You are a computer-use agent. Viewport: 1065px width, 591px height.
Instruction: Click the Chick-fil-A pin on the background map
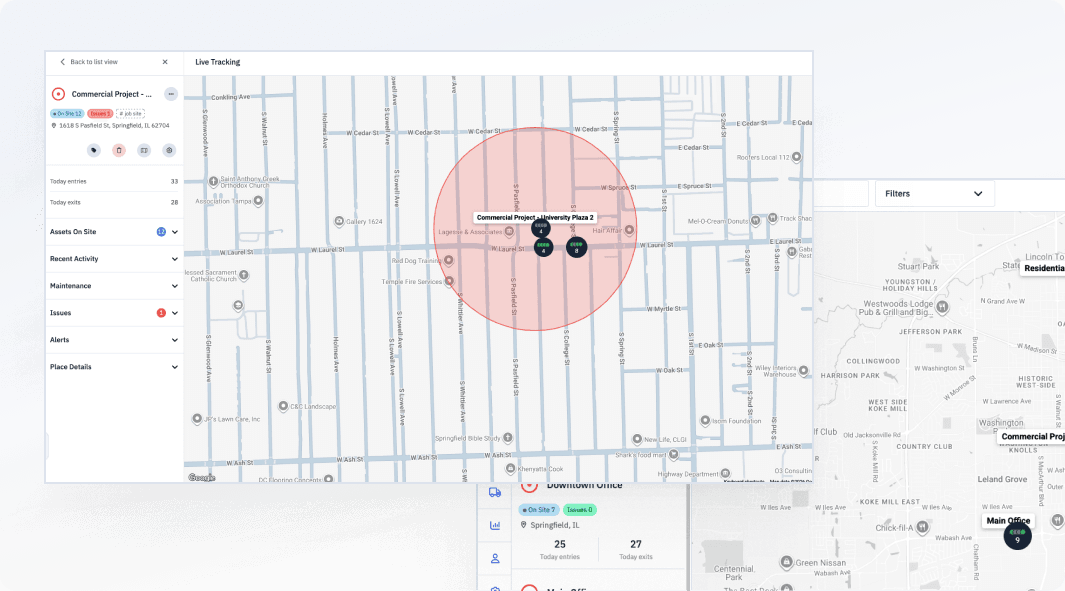pos(922,527)
